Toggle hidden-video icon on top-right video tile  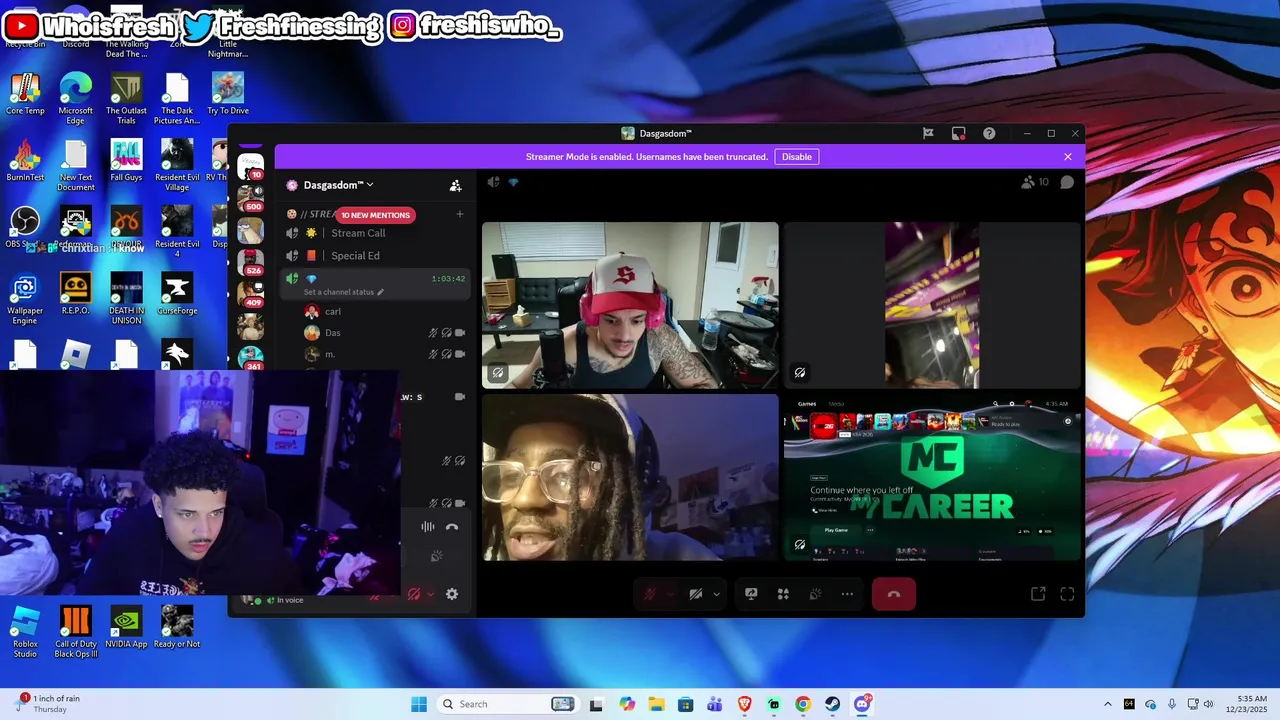[x=800, y=373]
